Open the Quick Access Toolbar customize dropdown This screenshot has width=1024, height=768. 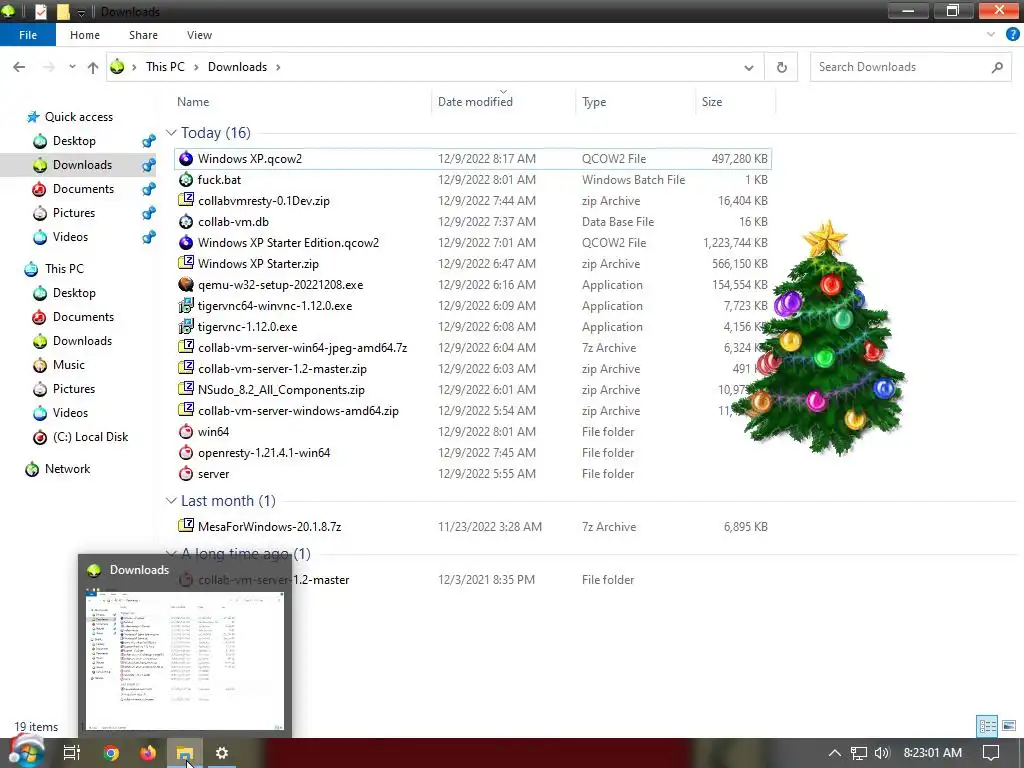click(x=81, y=12)
